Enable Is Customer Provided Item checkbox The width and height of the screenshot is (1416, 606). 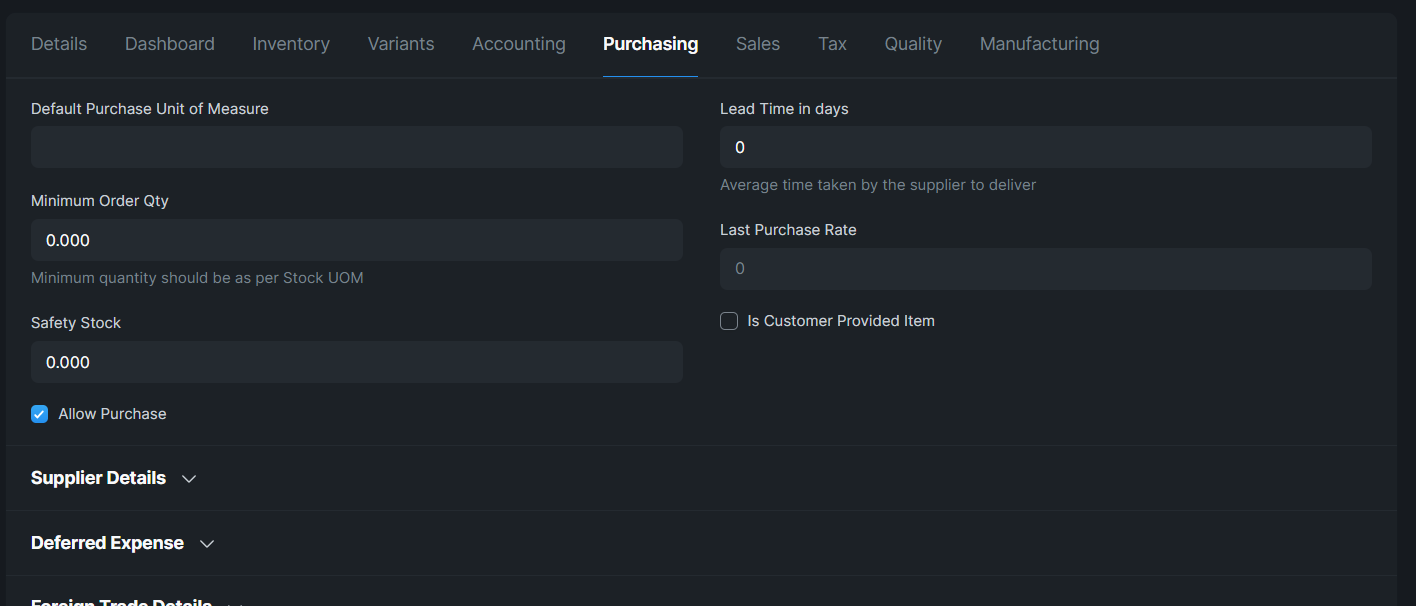(729, 321)
